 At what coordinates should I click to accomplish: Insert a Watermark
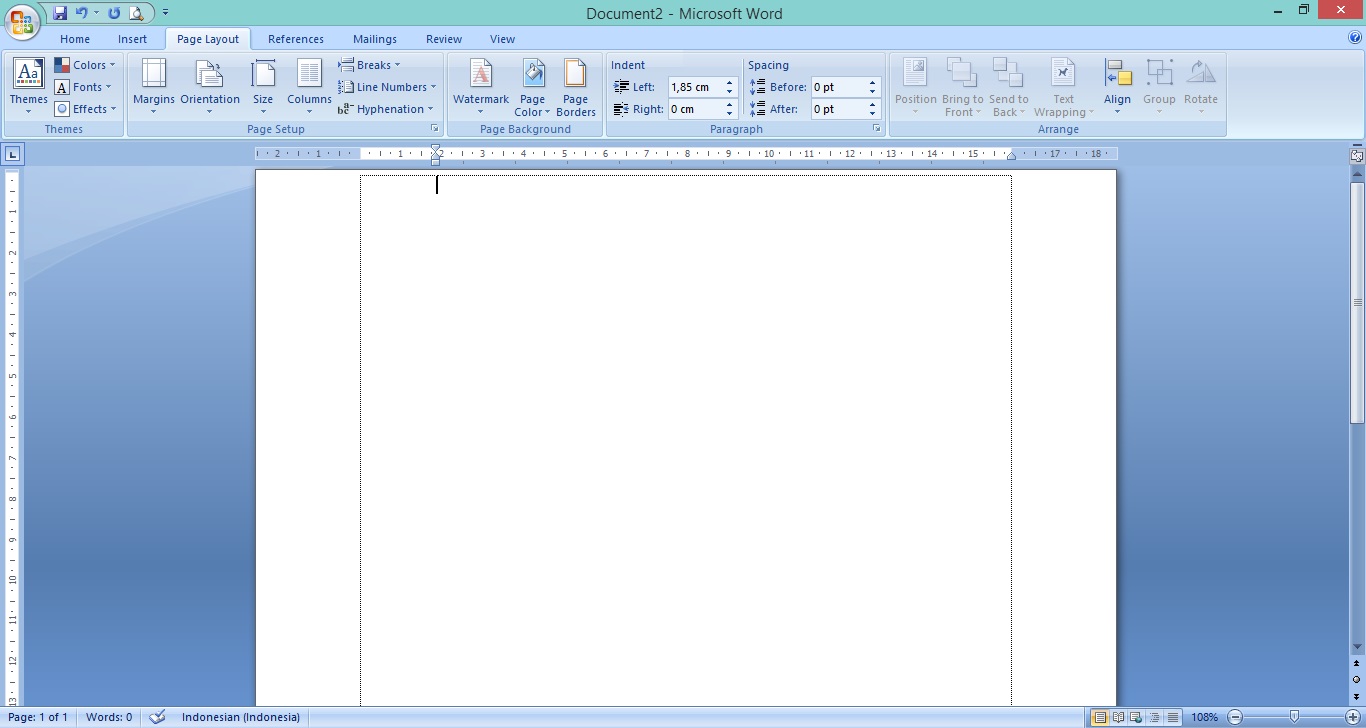click(481, 86)
